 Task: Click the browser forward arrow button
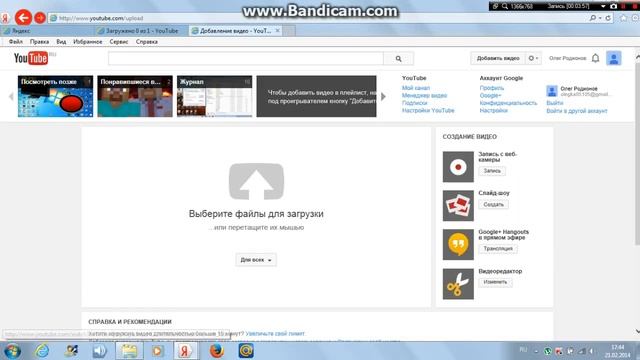(40, 18)
